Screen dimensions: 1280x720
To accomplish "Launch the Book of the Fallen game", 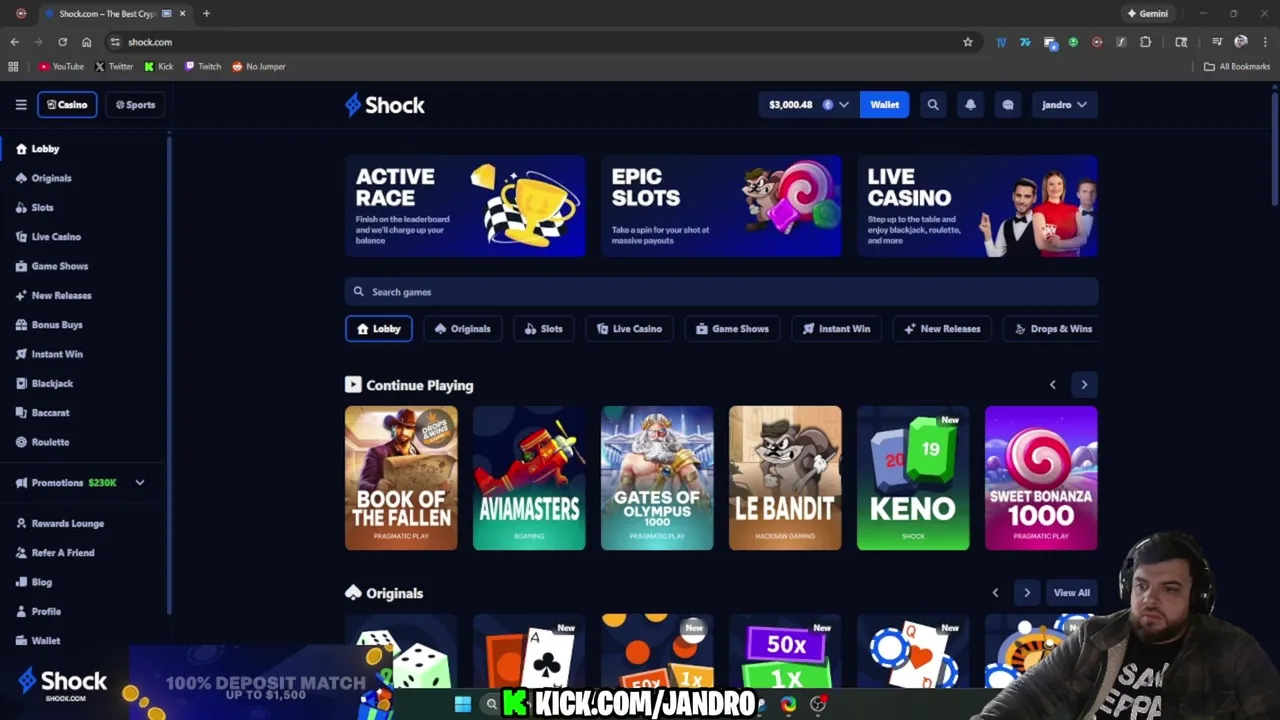I will (x=401, y=478).
